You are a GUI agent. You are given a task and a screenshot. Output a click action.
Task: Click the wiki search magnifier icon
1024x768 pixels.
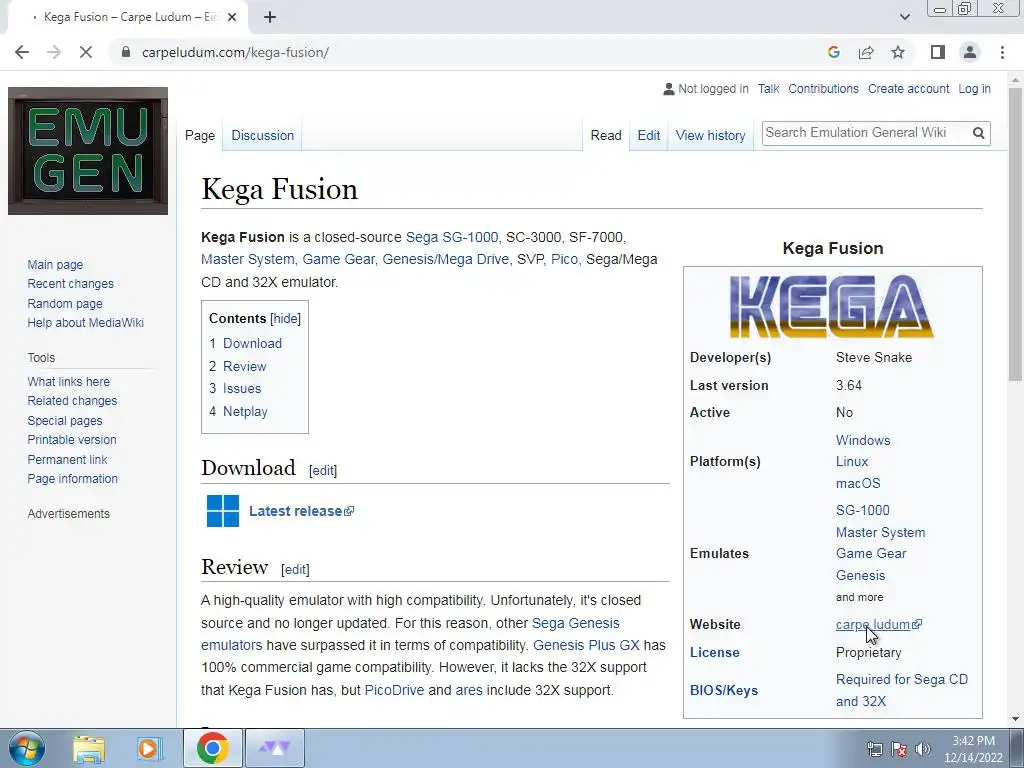coord(978,133)
